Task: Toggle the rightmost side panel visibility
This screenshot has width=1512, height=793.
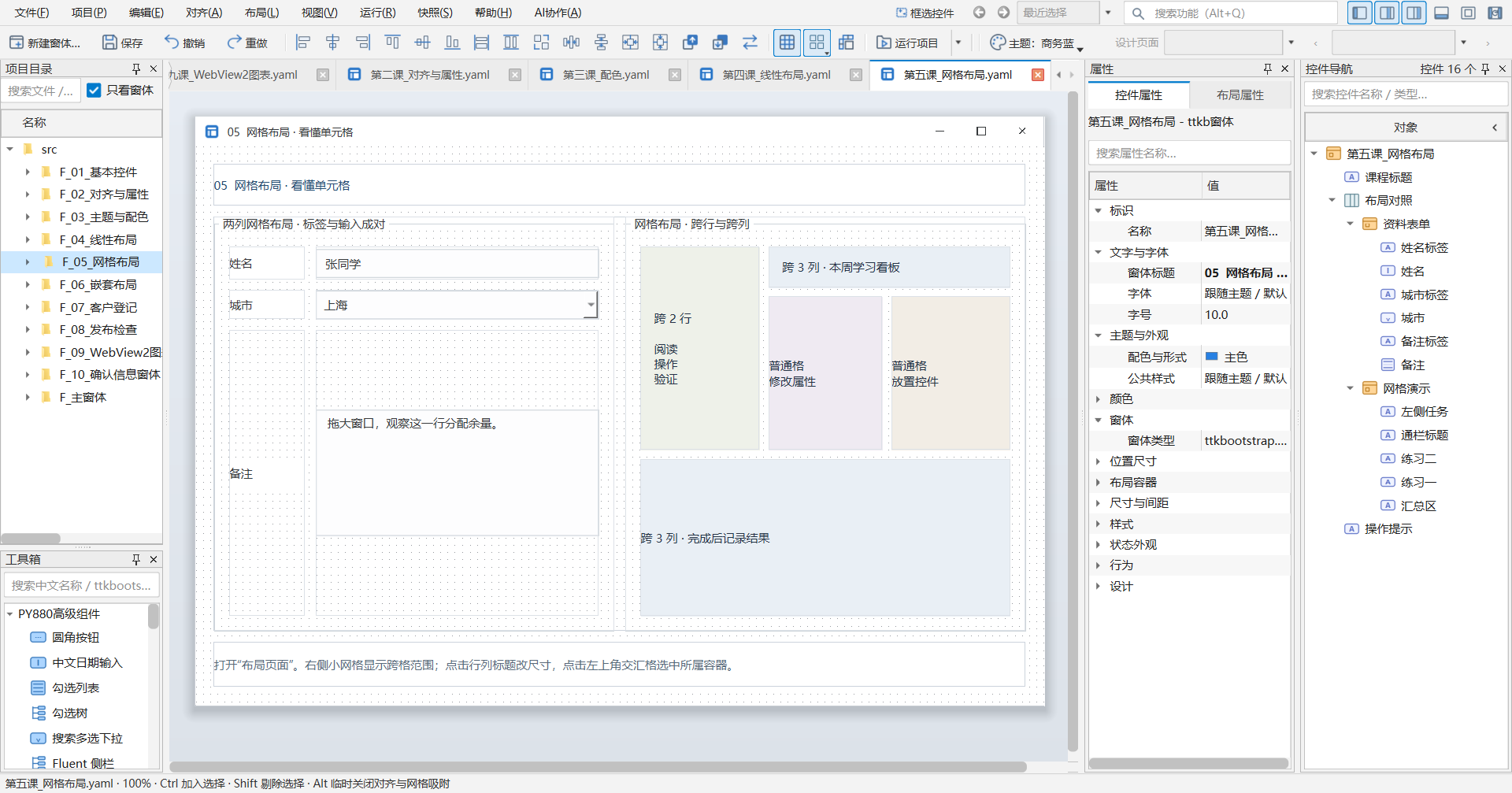Action: 1414,13
